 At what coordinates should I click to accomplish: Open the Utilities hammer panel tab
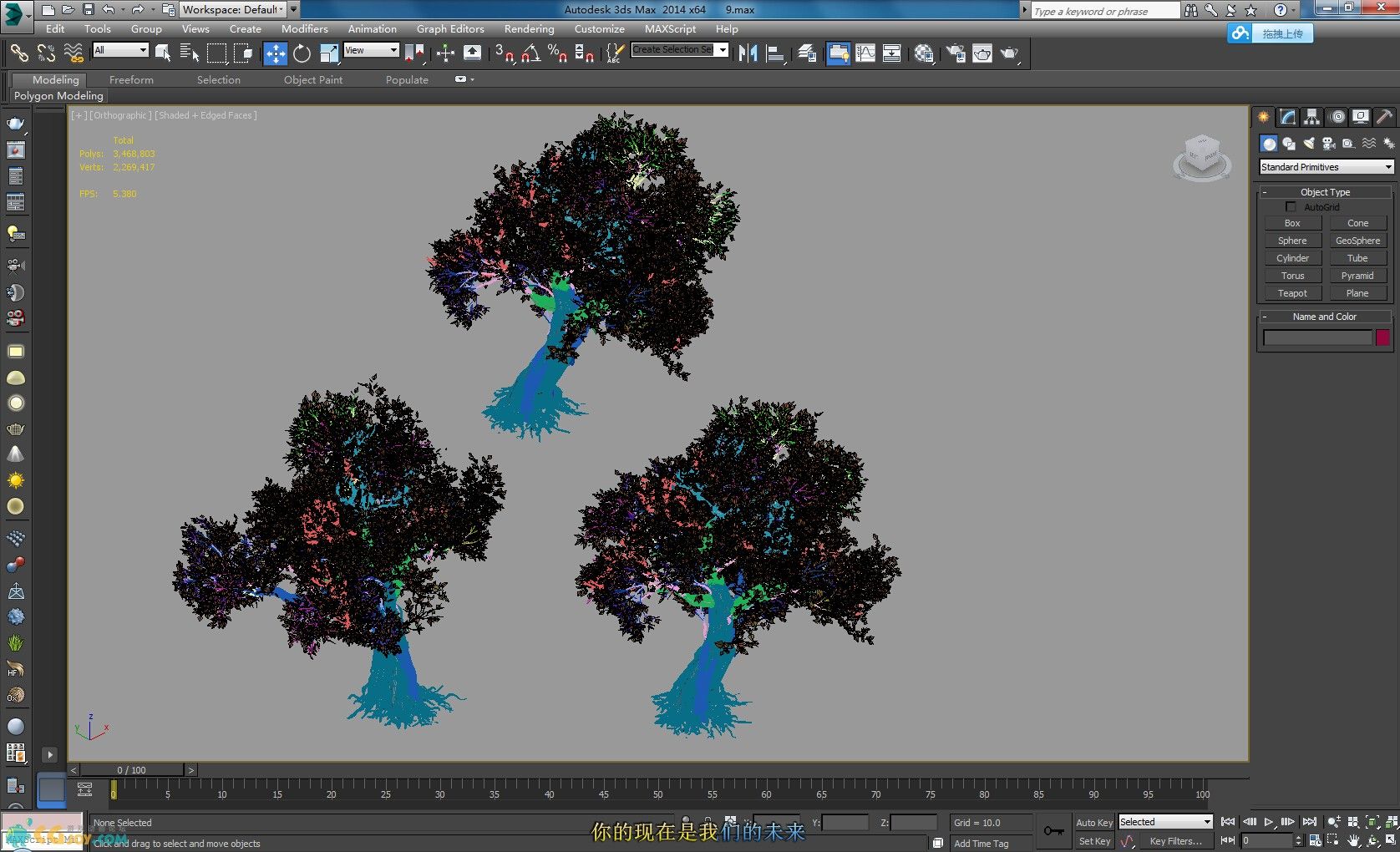pyautogui.click(x=1384, y=117)
